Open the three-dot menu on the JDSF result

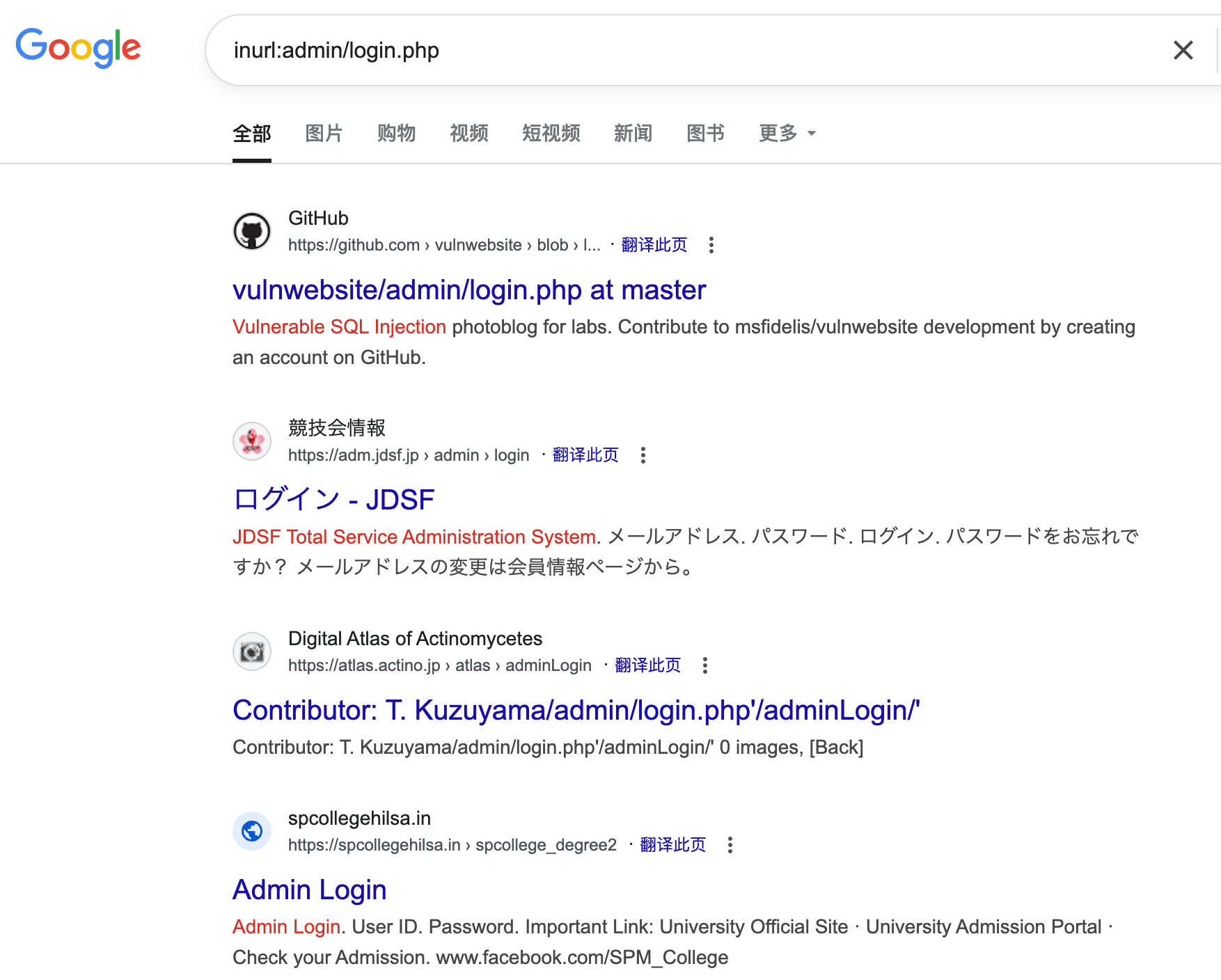pyautogui.click(x=643, y=455)
